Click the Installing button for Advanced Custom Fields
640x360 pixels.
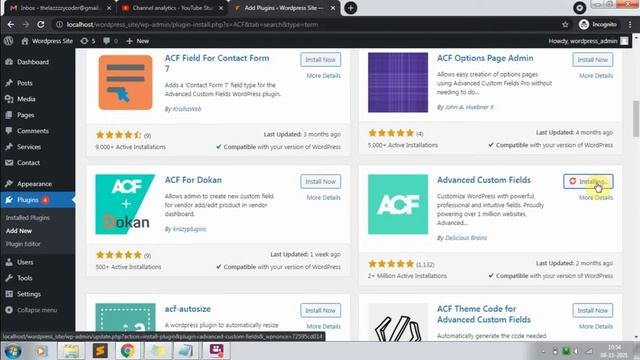(588, 181)
